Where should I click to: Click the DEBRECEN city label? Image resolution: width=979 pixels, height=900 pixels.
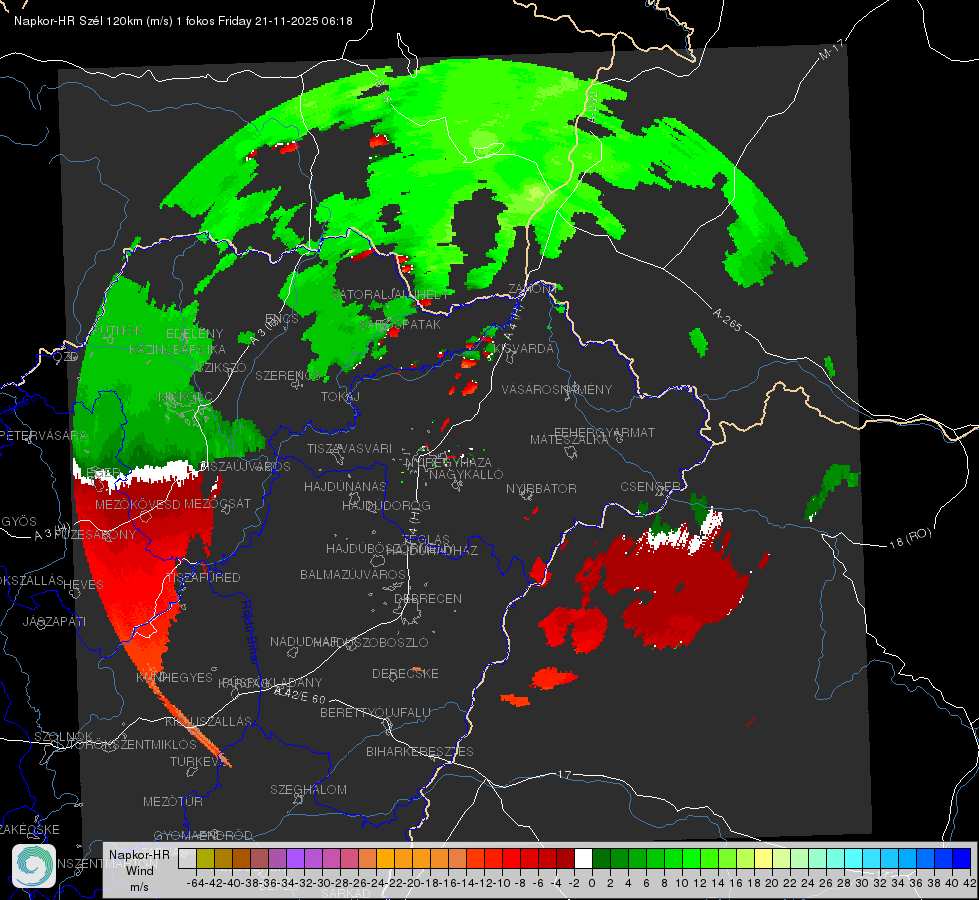click(x=428, y=598)
